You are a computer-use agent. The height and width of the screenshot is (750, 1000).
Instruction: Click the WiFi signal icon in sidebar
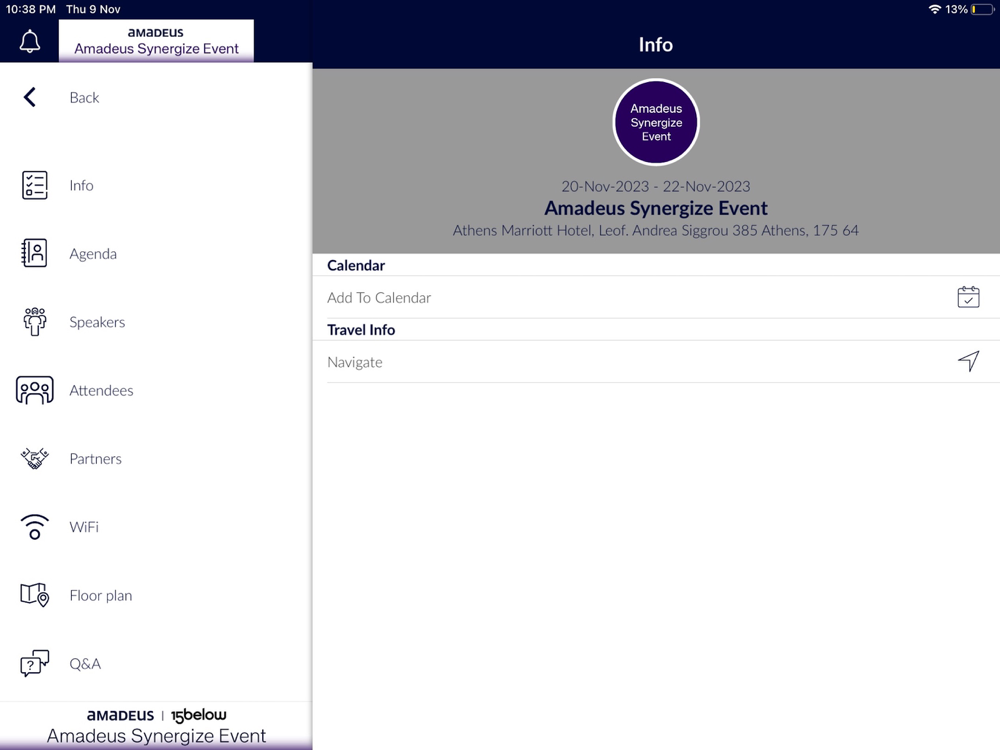pos(34,527)
